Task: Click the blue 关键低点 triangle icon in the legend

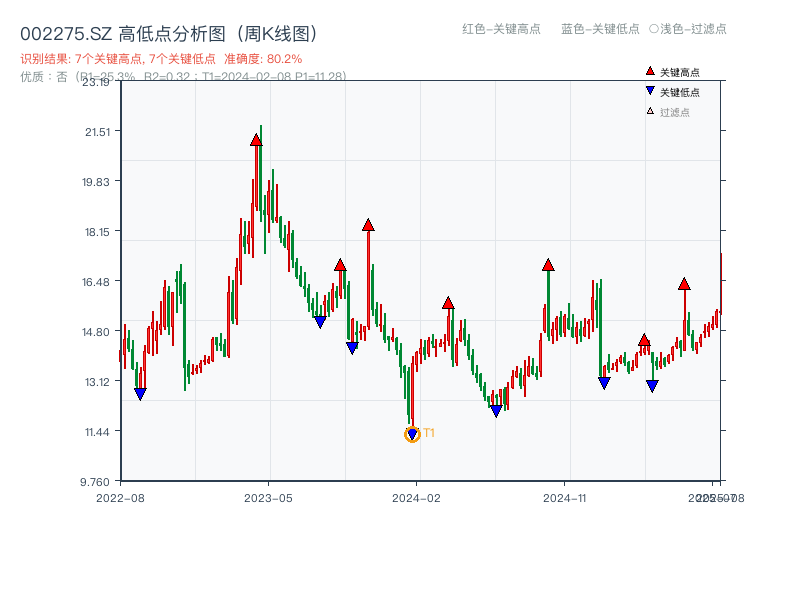Action: 648,88
